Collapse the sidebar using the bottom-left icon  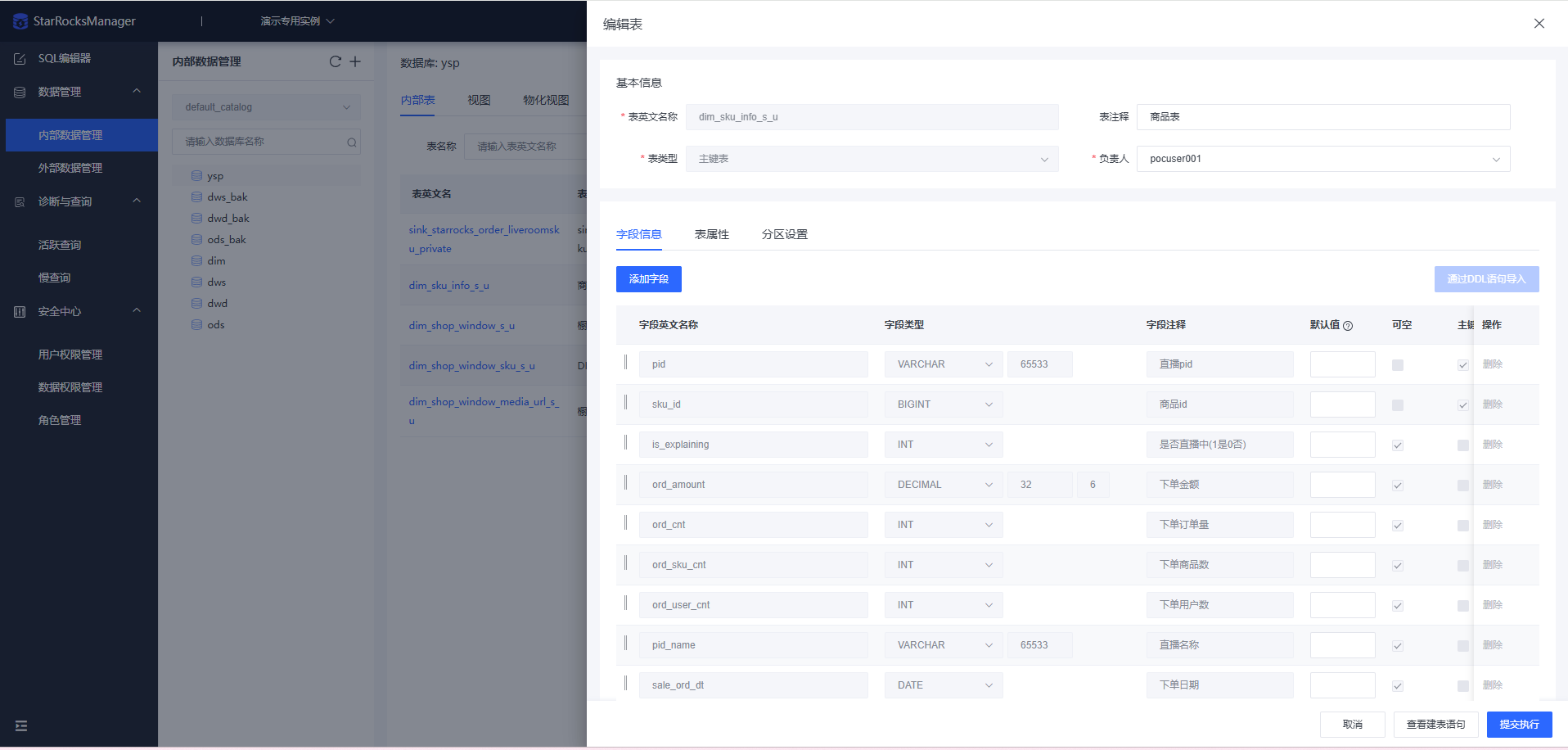tap(20, 725)
